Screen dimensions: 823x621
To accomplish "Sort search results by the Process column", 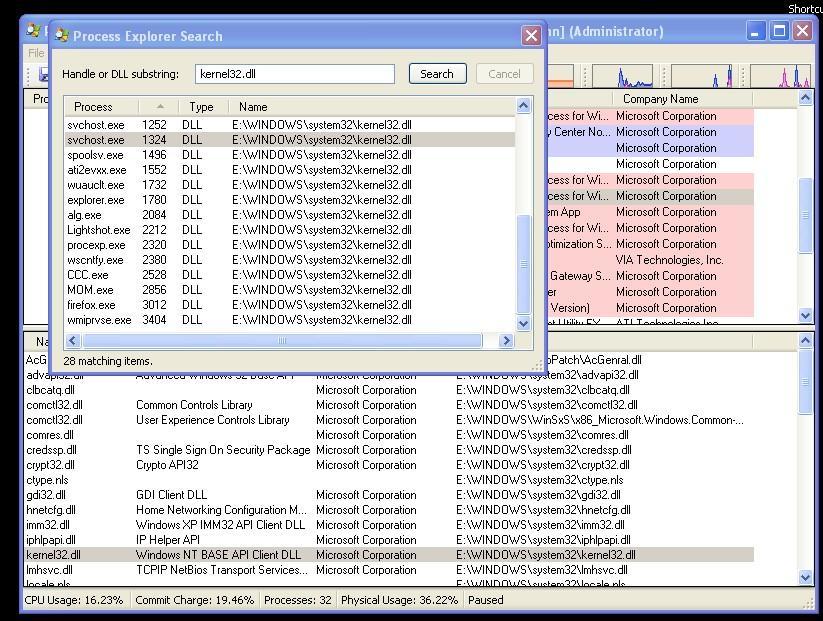I will 101,107.
